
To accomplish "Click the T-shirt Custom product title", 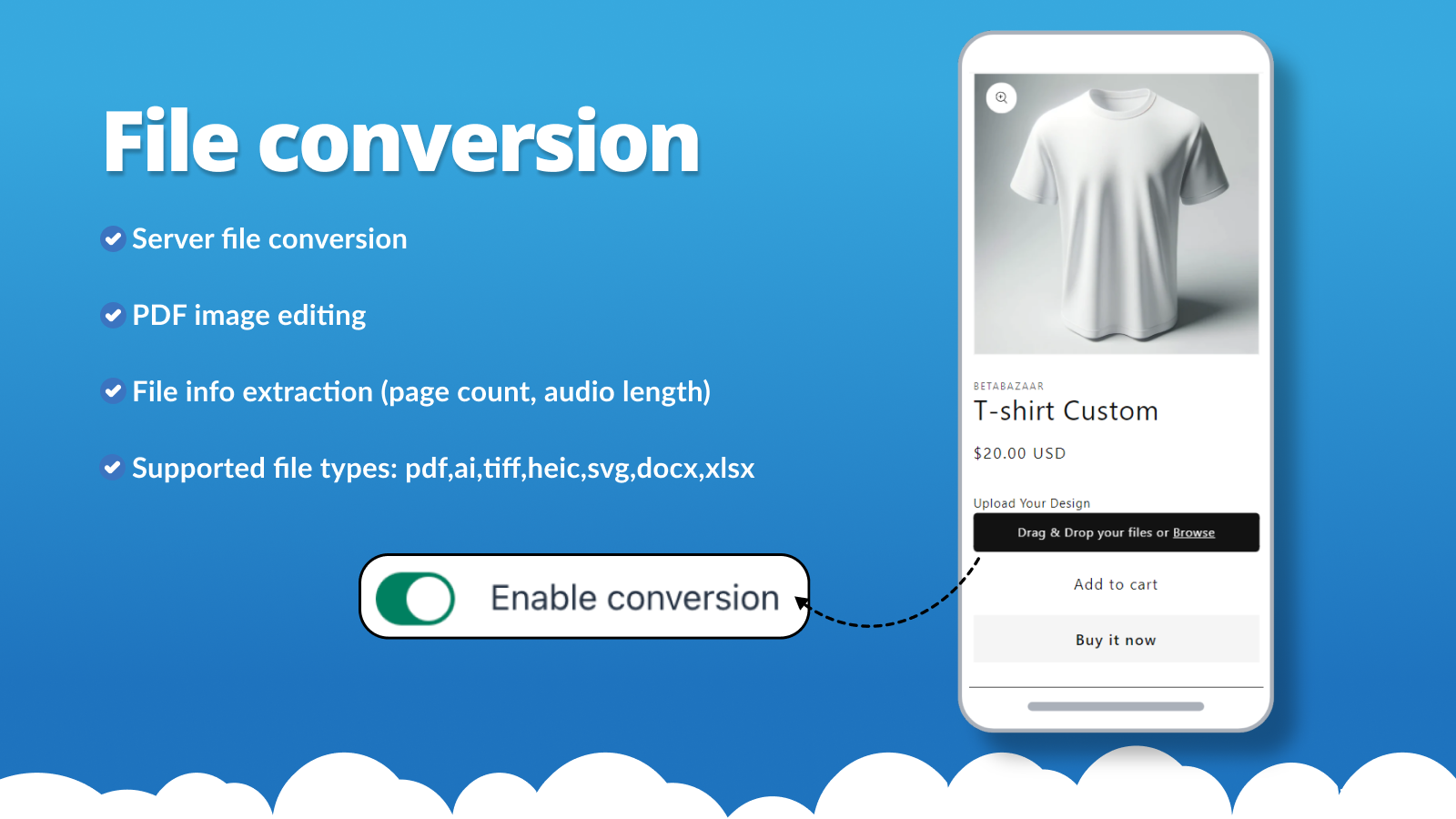I will pos(1066,411).
